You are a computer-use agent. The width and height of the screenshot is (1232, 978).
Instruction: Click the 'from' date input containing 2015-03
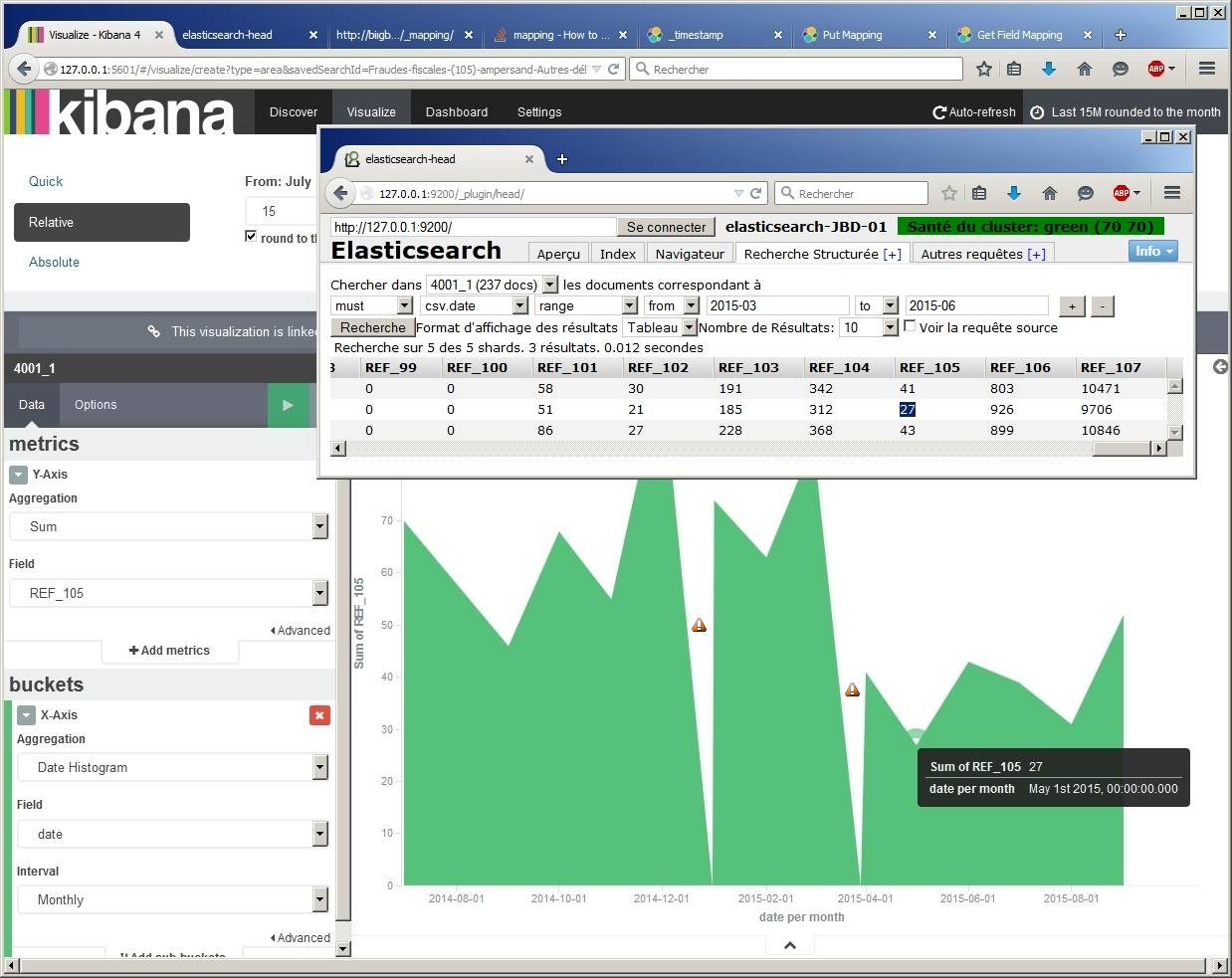click(x=776, y=305)
